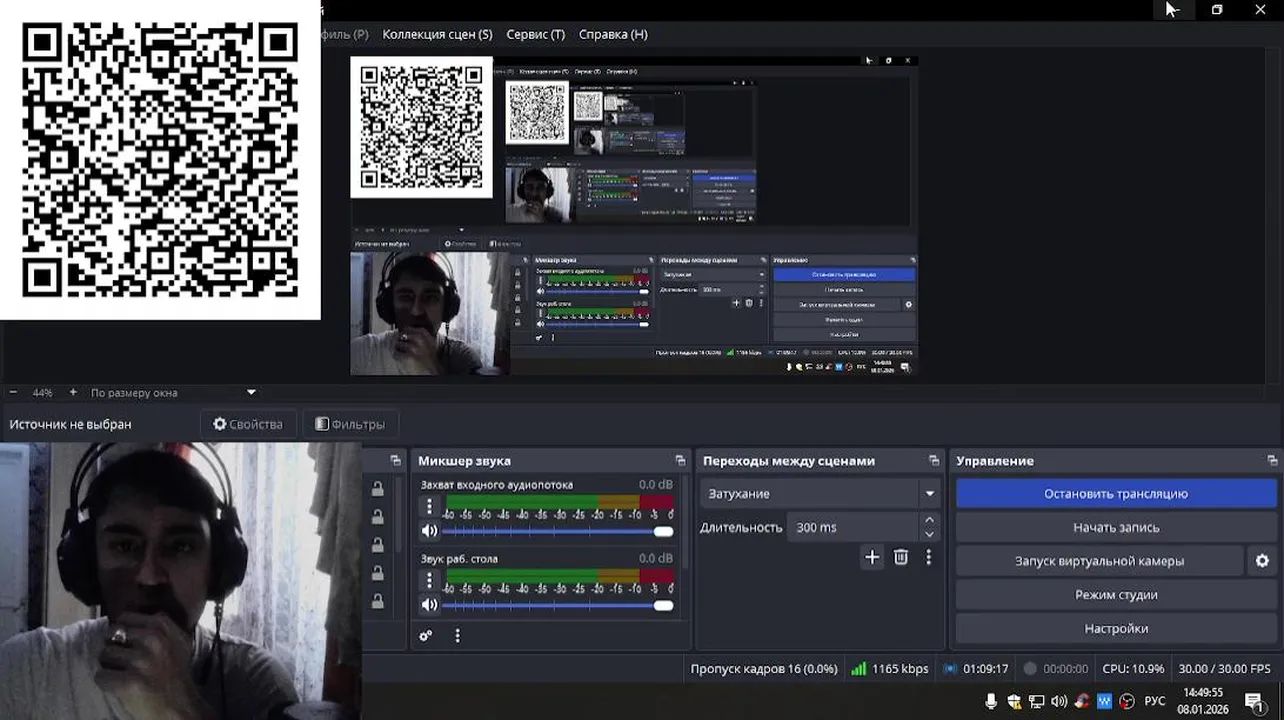Adjust Захват входного аудиопотока volume slider

tap(558, 532)
